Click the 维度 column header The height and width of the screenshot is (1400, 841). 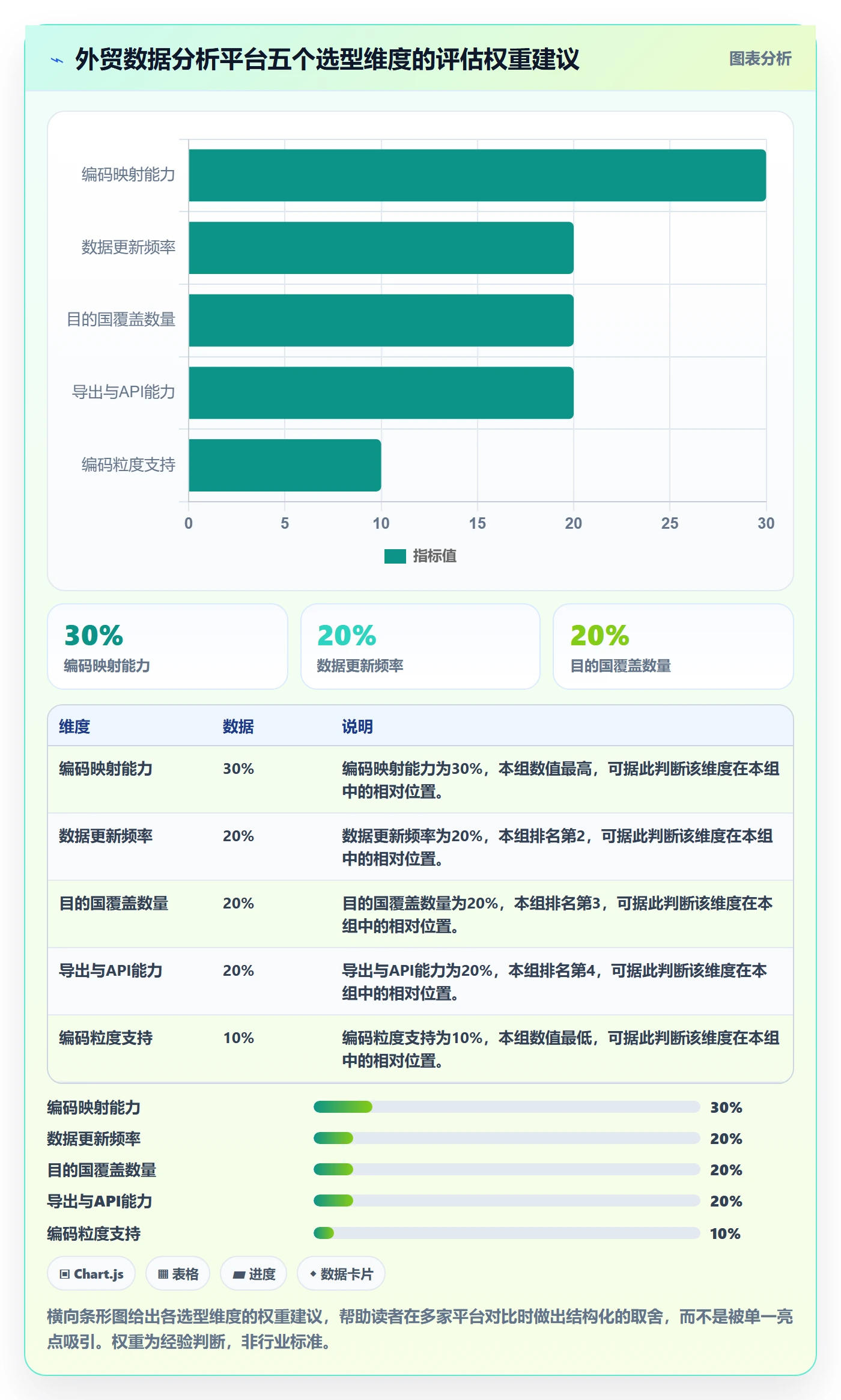74,726
